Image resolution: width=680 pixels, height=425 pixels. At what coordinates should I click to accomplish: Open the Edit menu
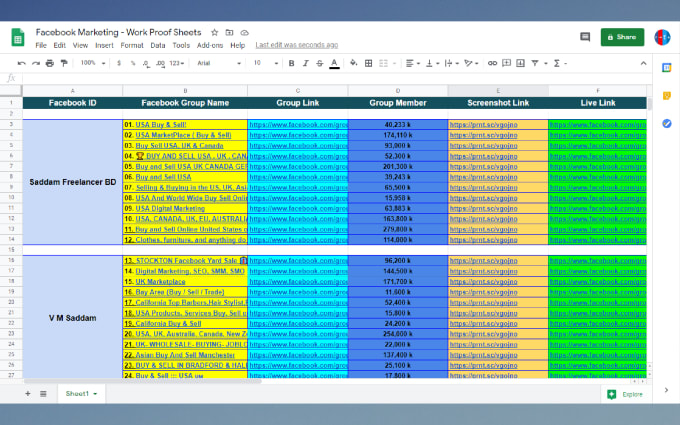pos(59,45)
